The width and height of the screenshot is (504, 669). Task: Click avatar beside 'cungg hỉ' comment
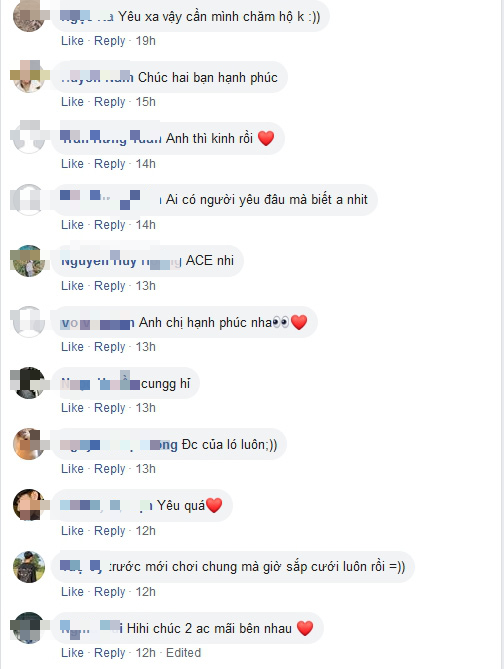coord(29,383)
